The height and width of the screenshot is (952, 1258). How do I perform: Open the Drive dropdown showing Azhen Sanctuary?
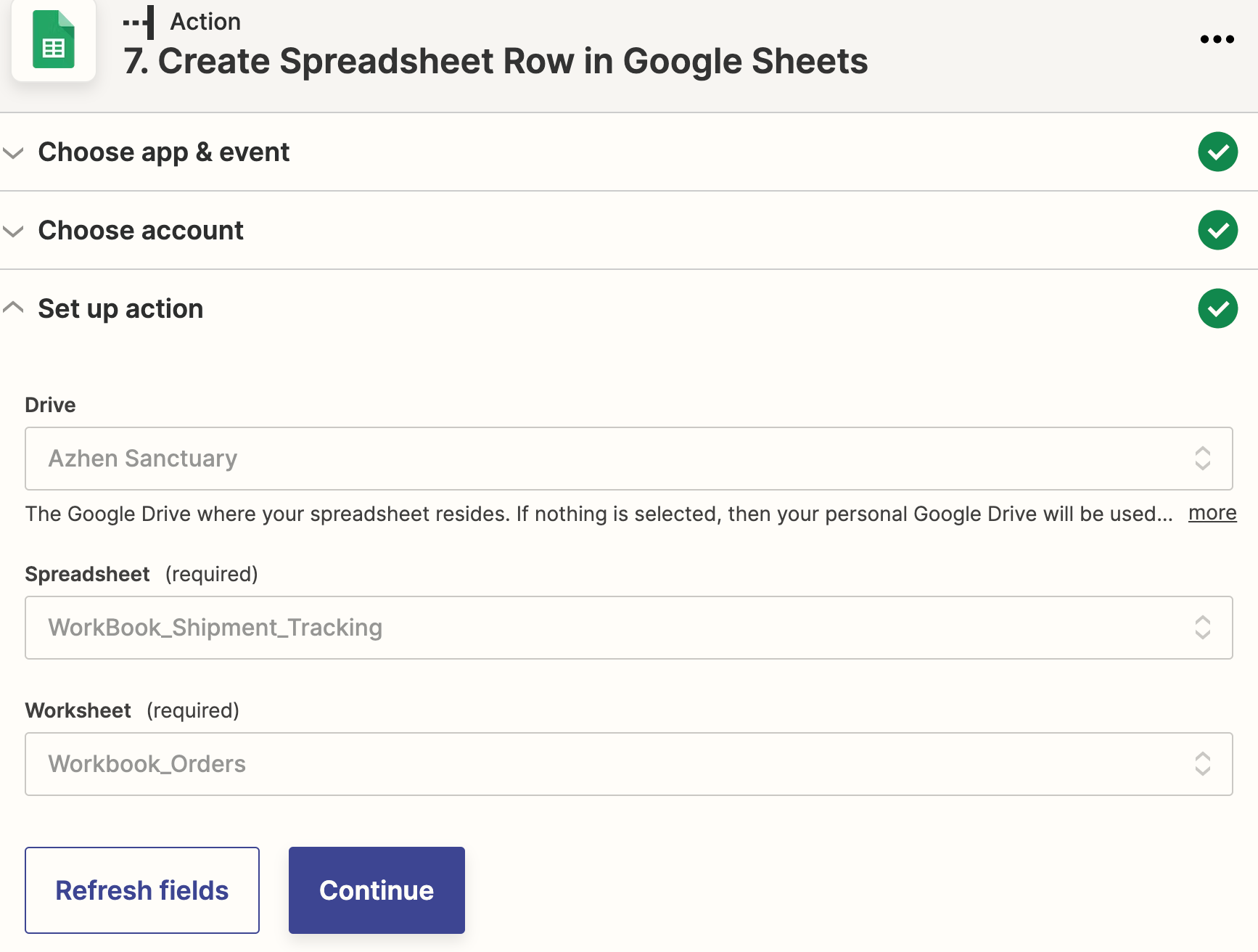[629, 459]
